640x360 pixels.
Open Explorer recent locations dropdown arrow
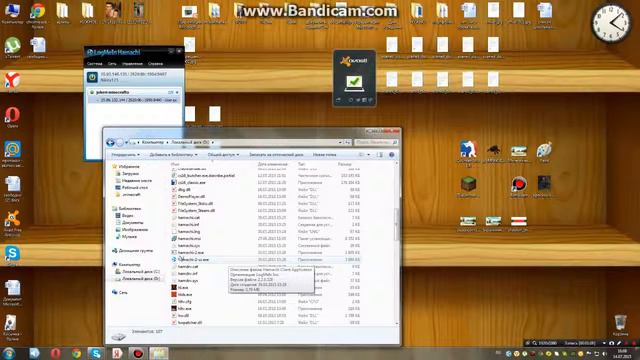[x=126, y=142]
